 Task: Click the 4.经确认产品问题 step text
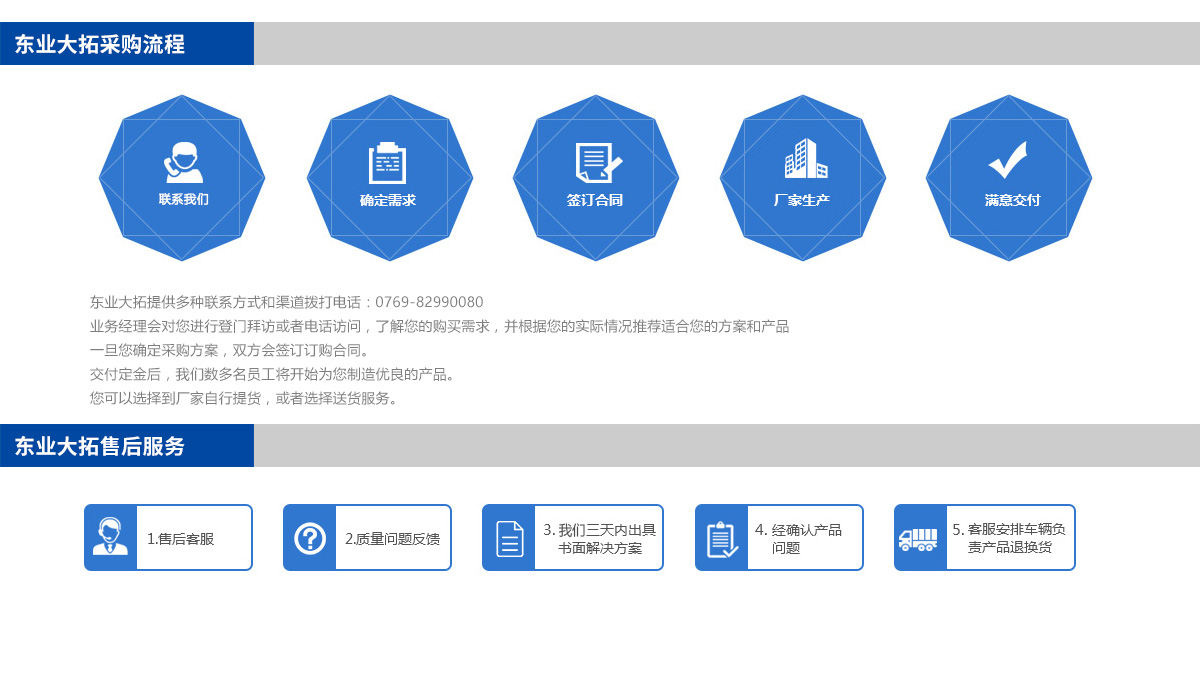(798, 539)
